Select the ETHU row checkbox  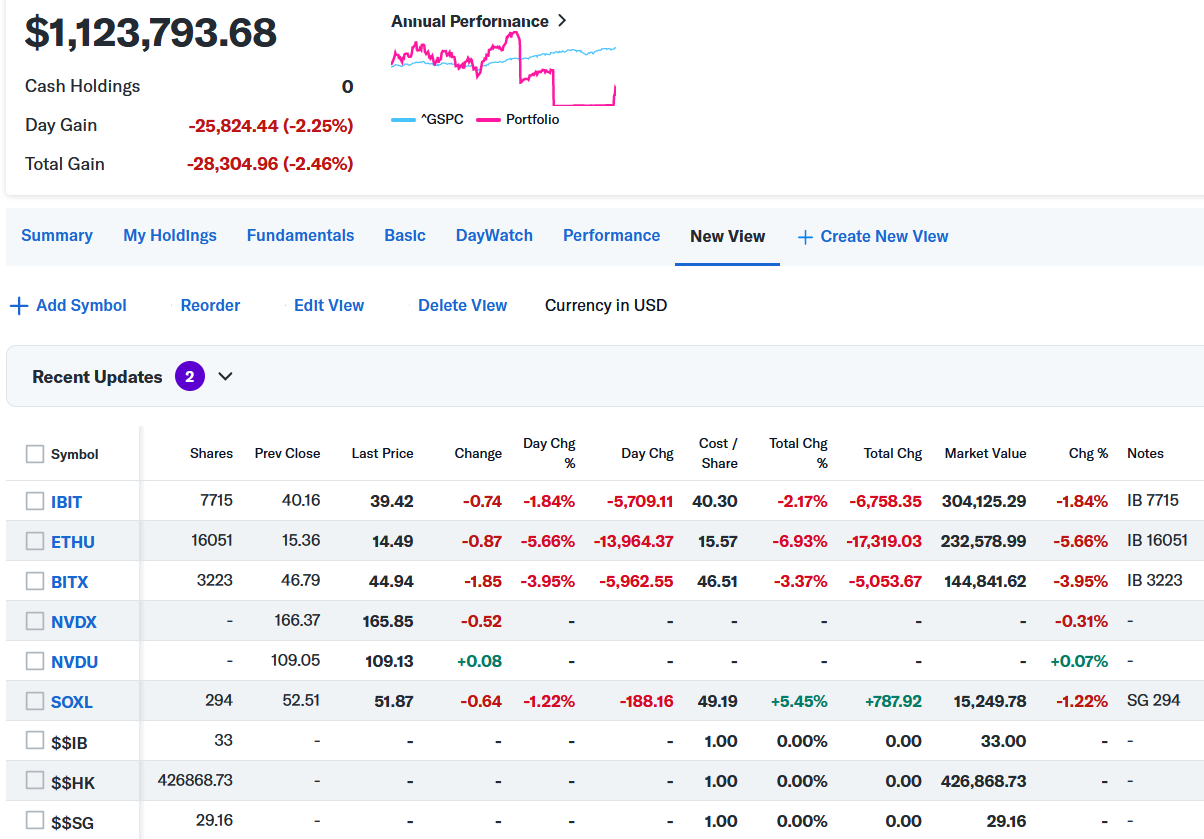(35, 541)
